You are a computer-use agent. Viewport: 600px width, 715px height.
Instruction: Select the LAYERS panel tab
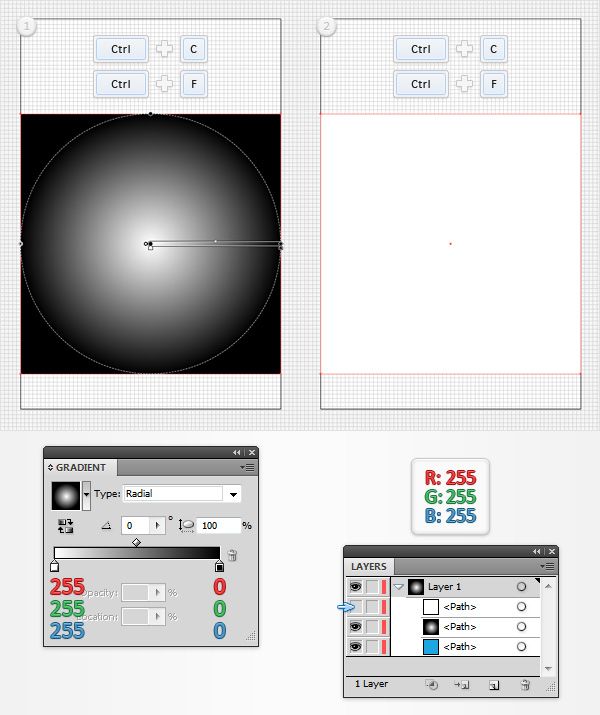pyautogui.click(x=369, y=566)
